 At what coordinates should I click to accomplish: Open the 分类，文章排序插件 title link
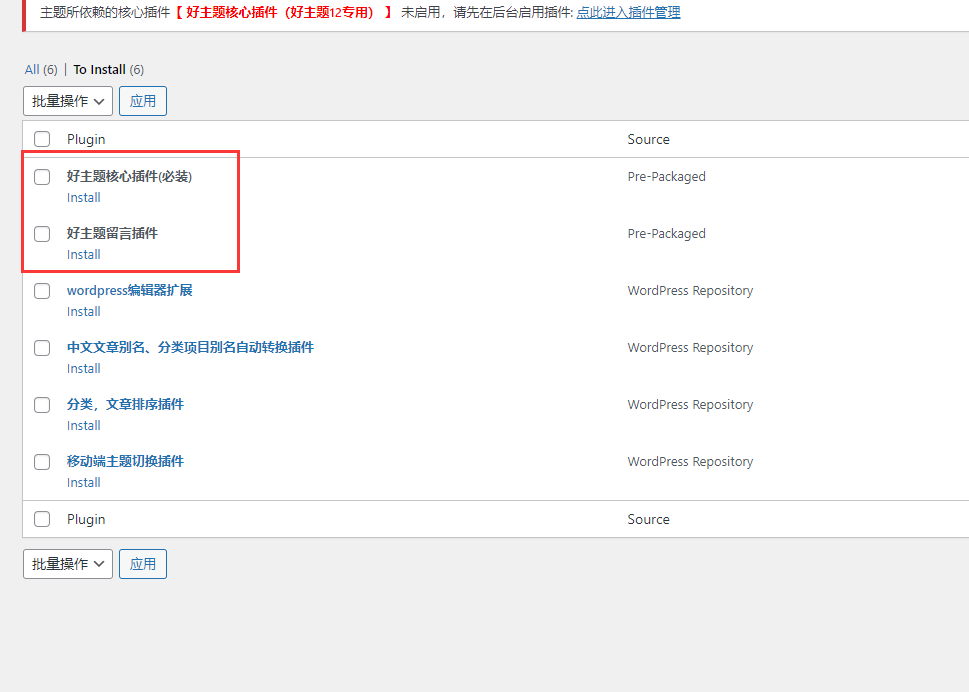(x=125, y=404)
